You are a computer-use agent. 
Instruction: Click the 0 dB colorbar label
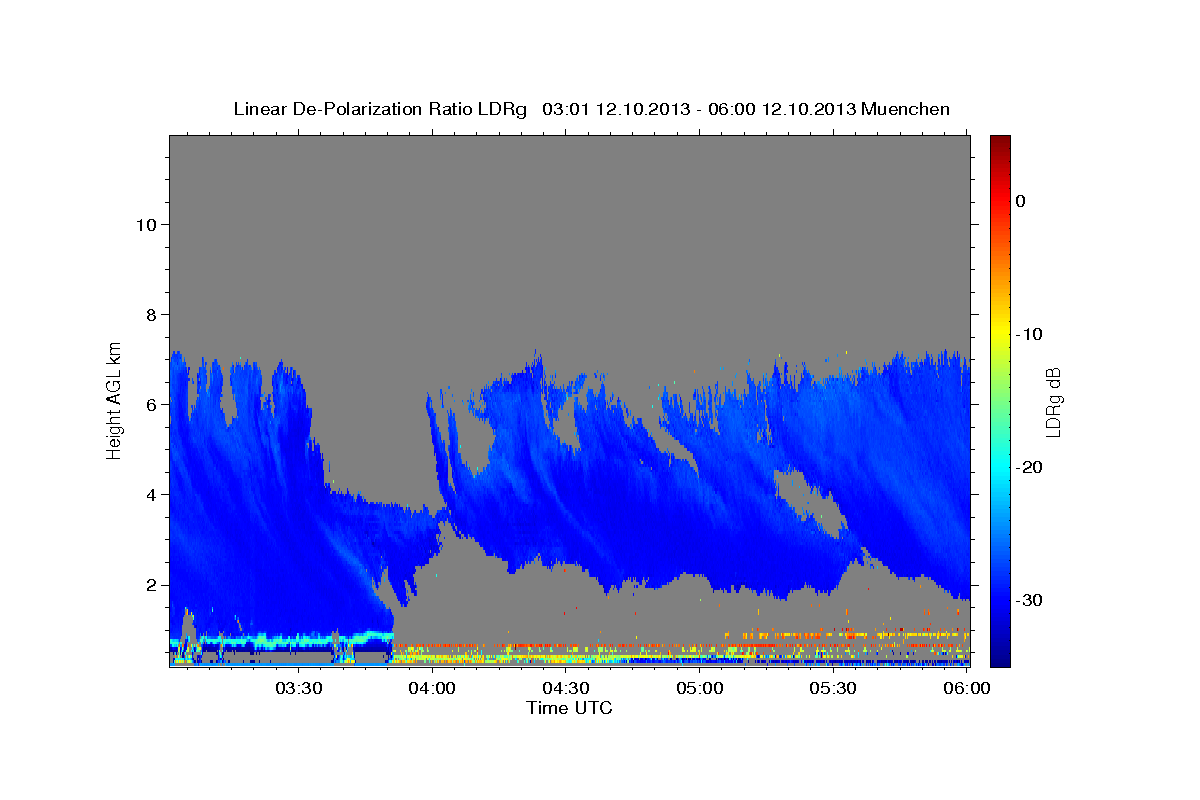click(x=1021, y=201)
